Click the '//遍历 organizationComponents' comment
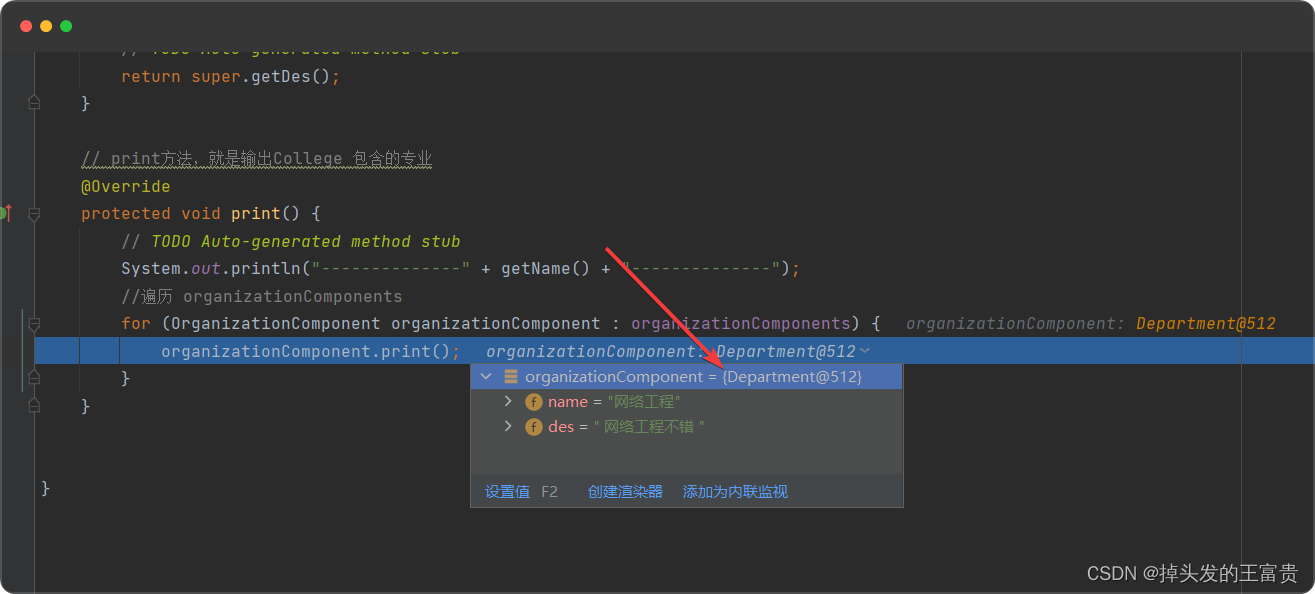1315x594 pixels. (x=262, y=296)
